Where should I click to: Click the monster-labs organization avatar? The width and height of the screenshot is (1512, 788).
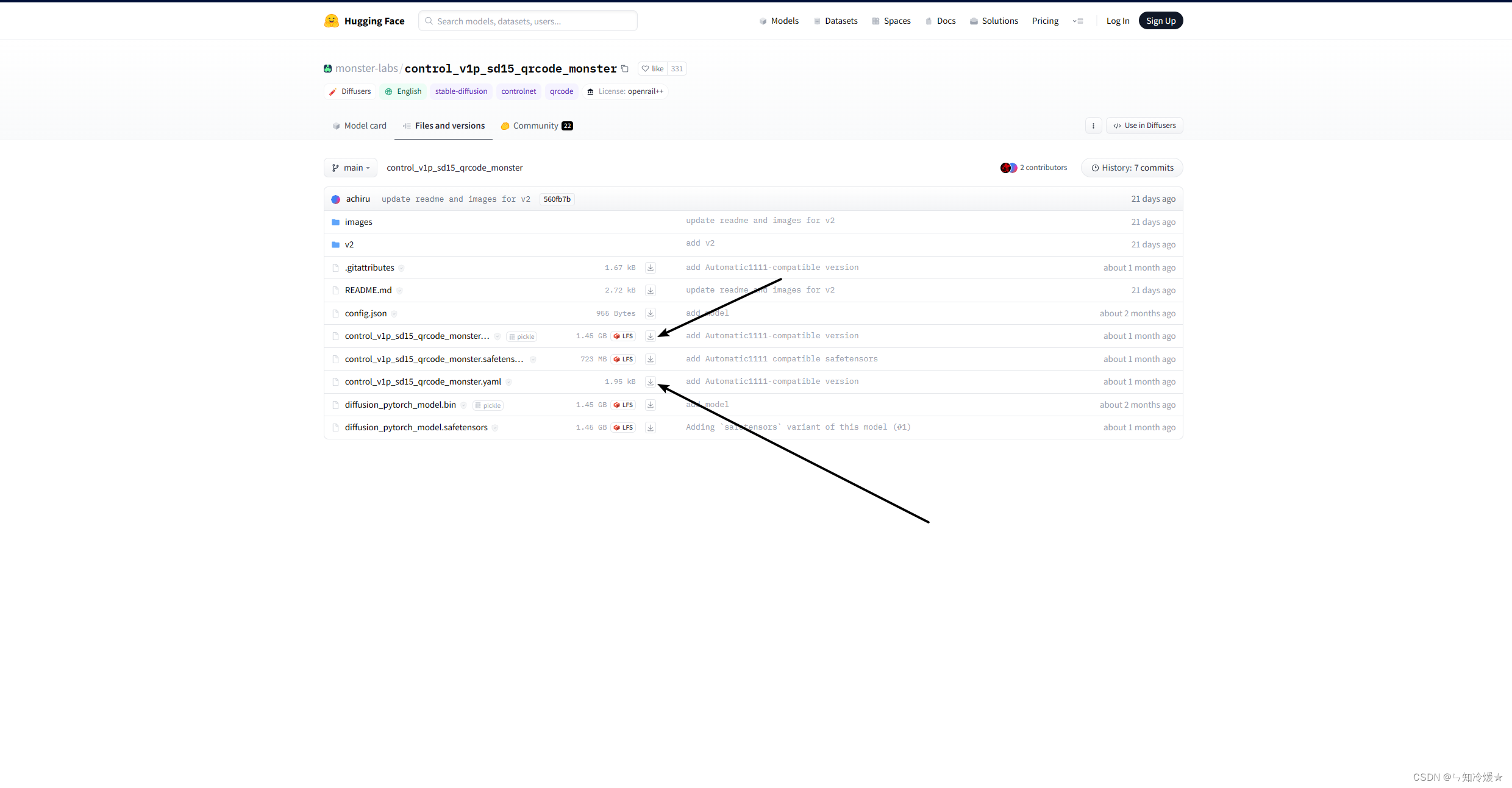[x=328, y=69]
